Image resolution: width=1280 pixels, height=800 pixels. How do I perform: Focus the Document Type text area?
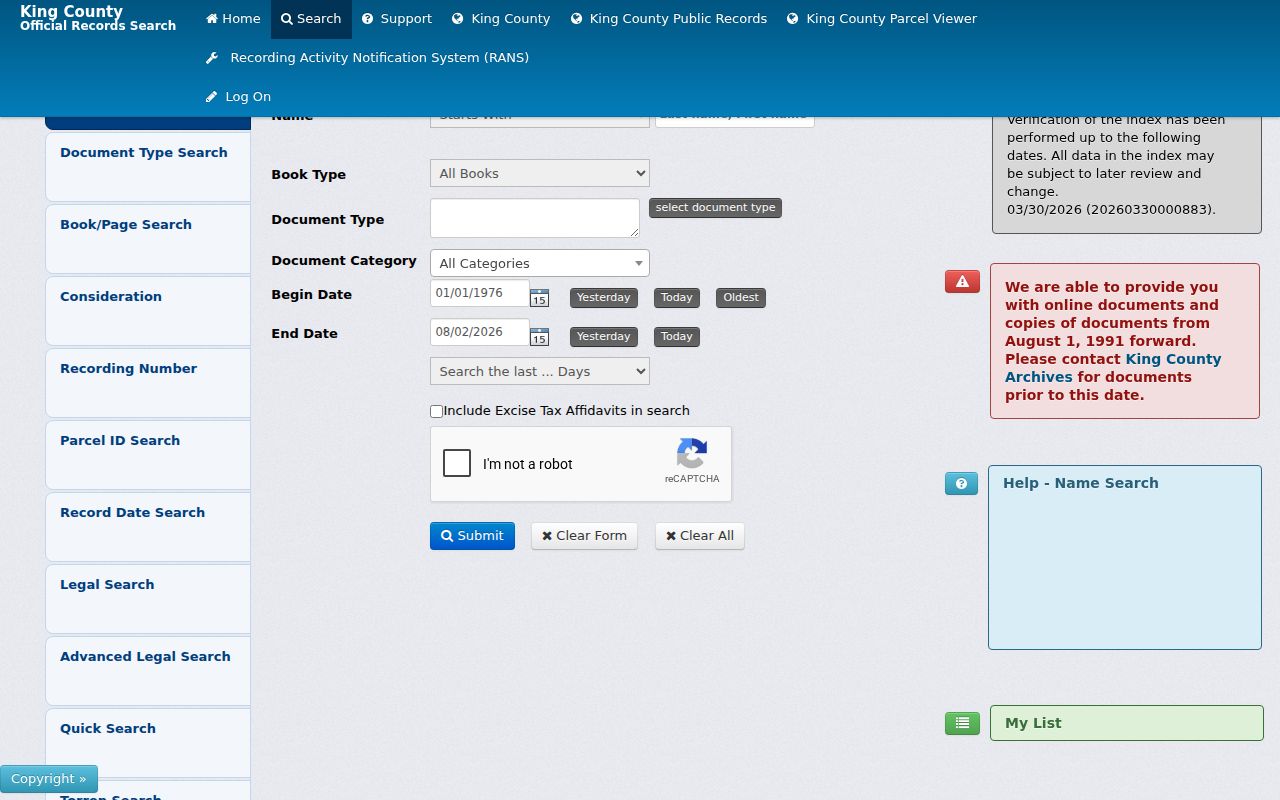tap(535, 218)
